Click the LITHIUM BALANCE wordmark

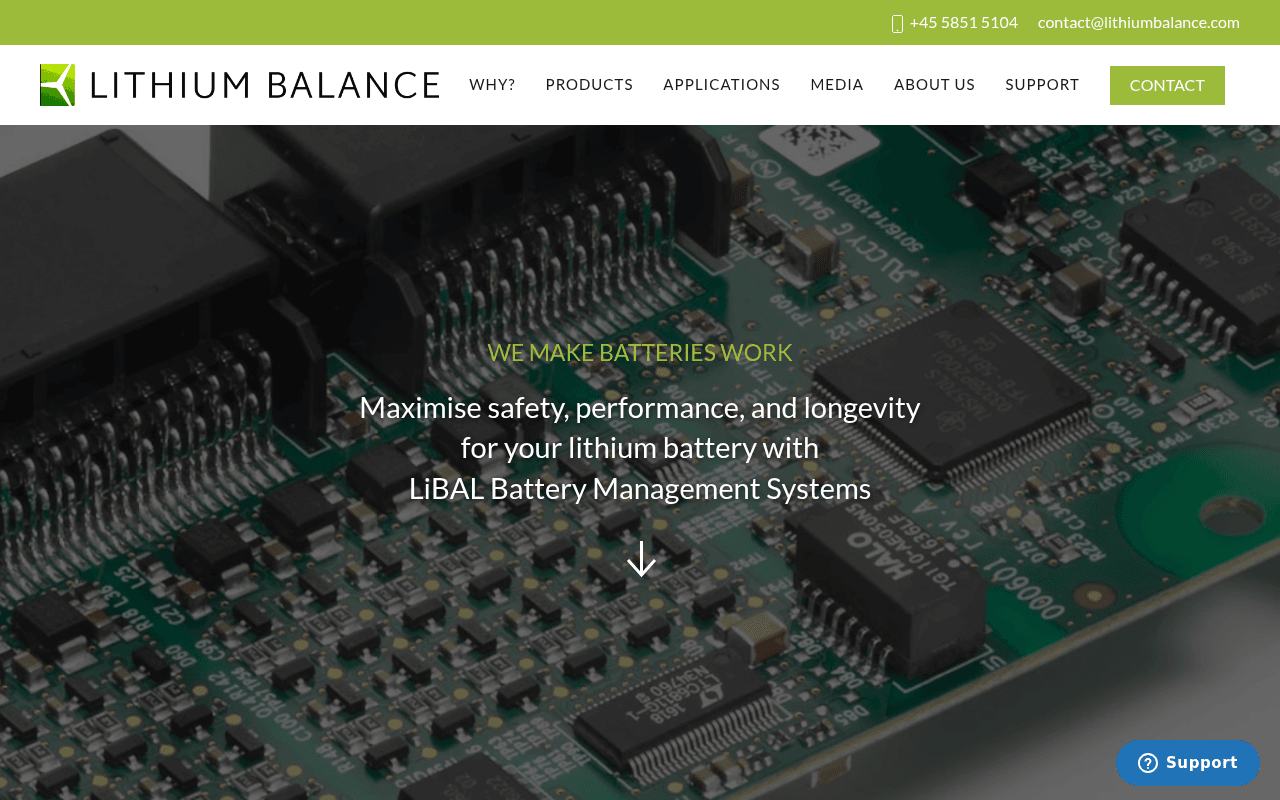click(265, 85)
